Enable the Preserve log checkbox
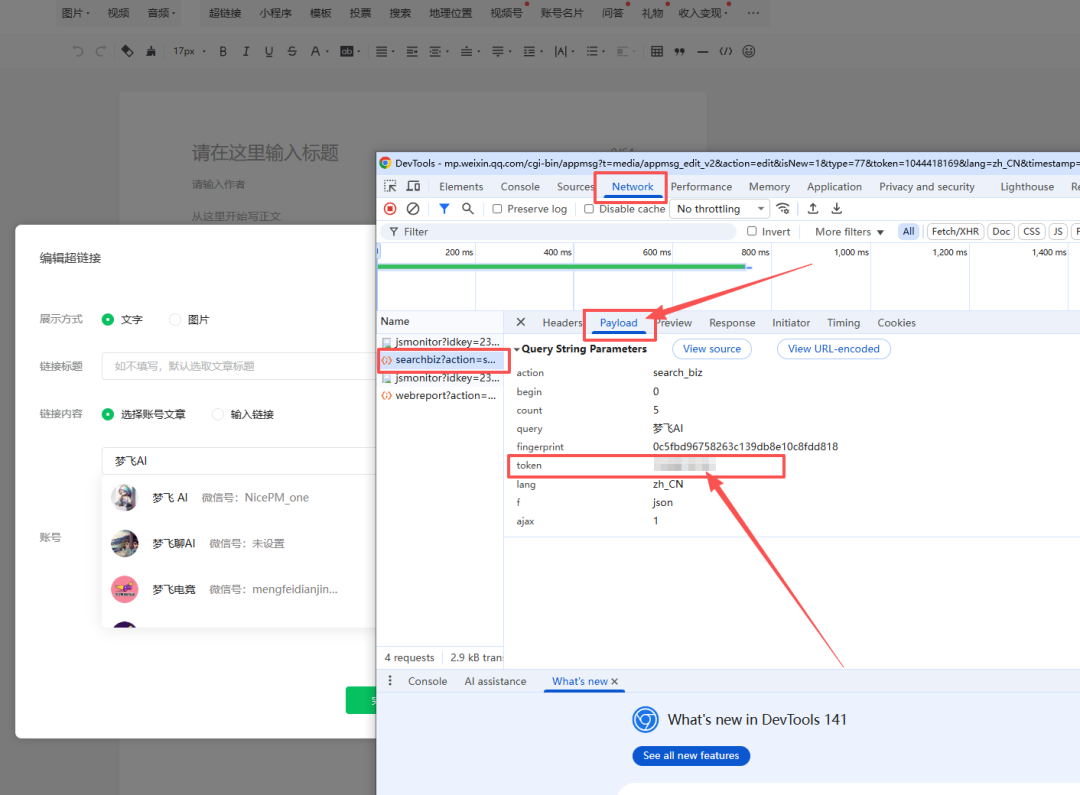The width and height of the screenshot is (1080, 795). click(x=497, y=209)
